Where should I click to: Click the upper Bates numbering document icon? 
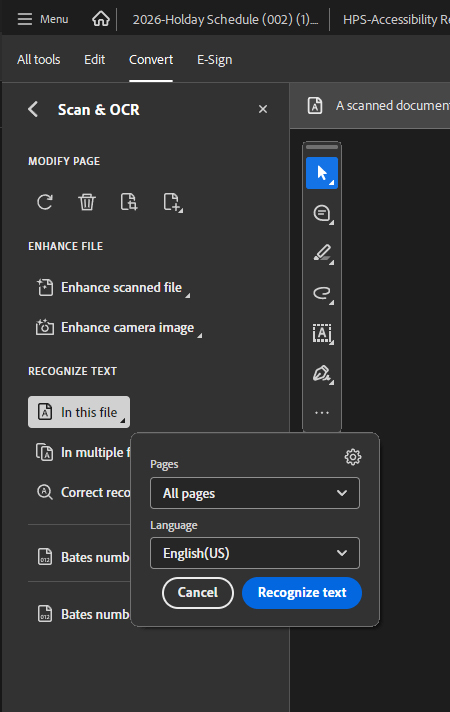click(45, 557)
